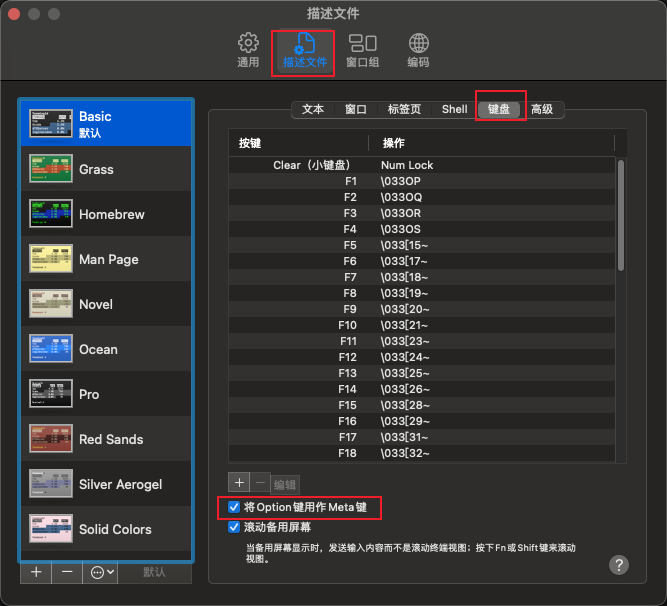Screen dimensions: 667x606
Task: Click the Novel profile thumbnail
Action: [x=51, y=304]
